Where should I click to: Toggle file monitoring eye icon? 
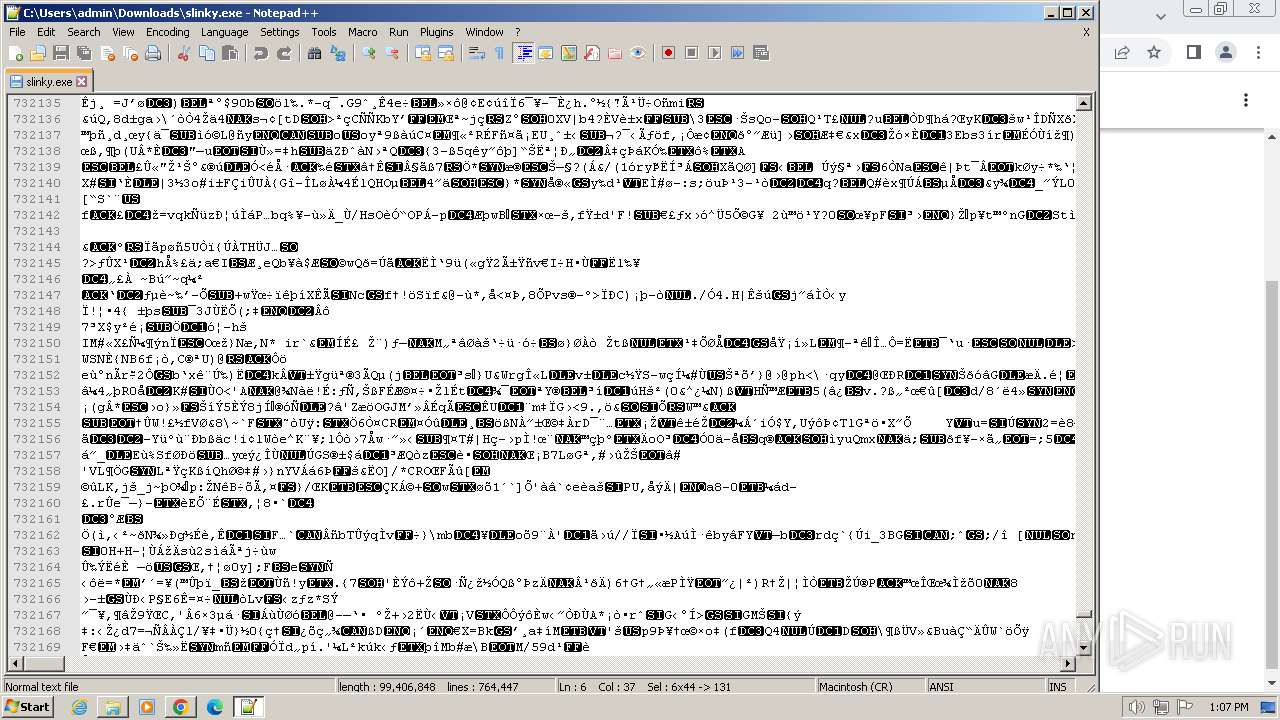638,53
